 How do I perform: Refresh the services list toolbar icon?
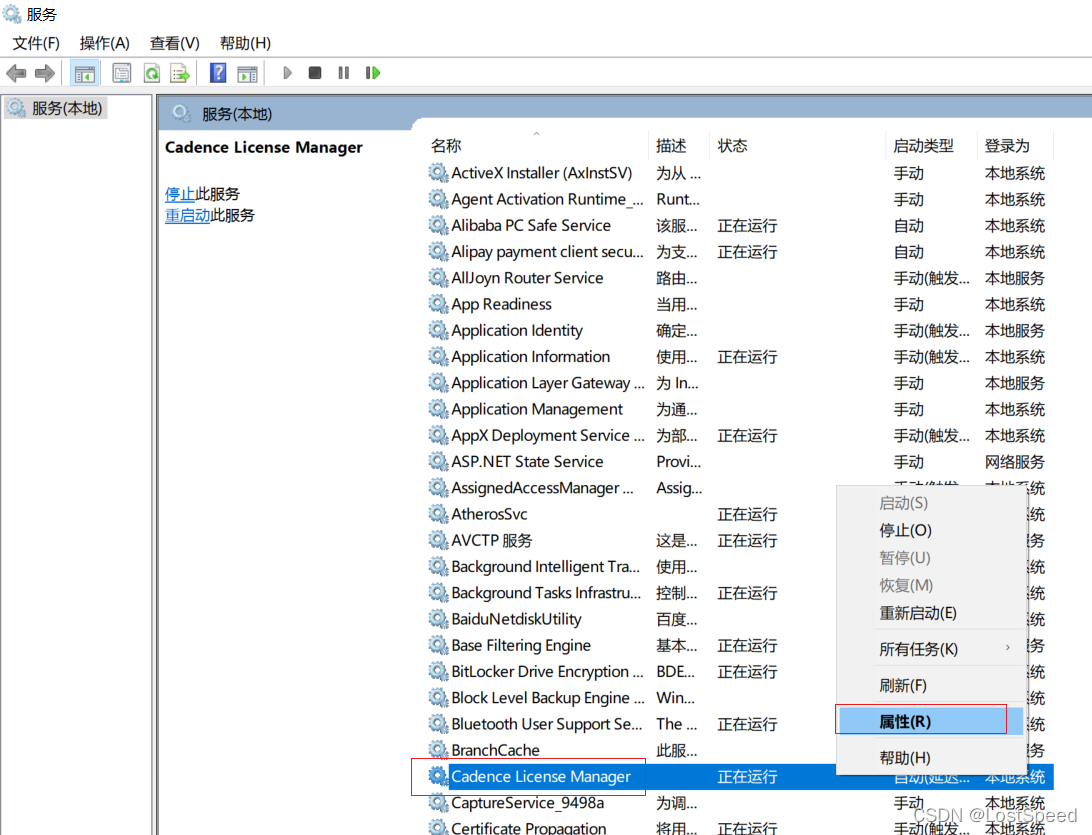[x=151, y=72]
